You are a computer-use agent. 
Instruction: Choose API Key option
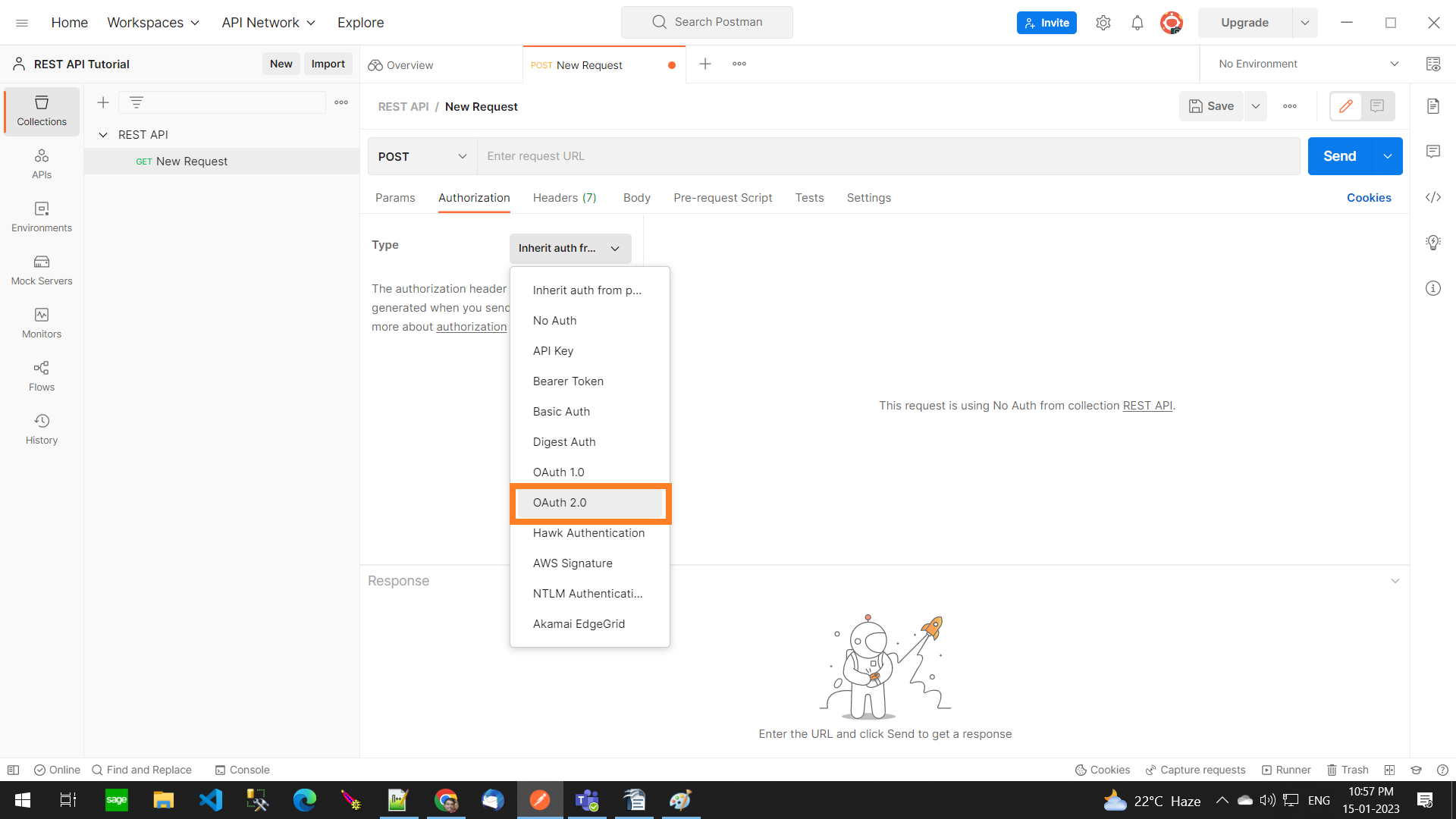(x=590, y=351)
